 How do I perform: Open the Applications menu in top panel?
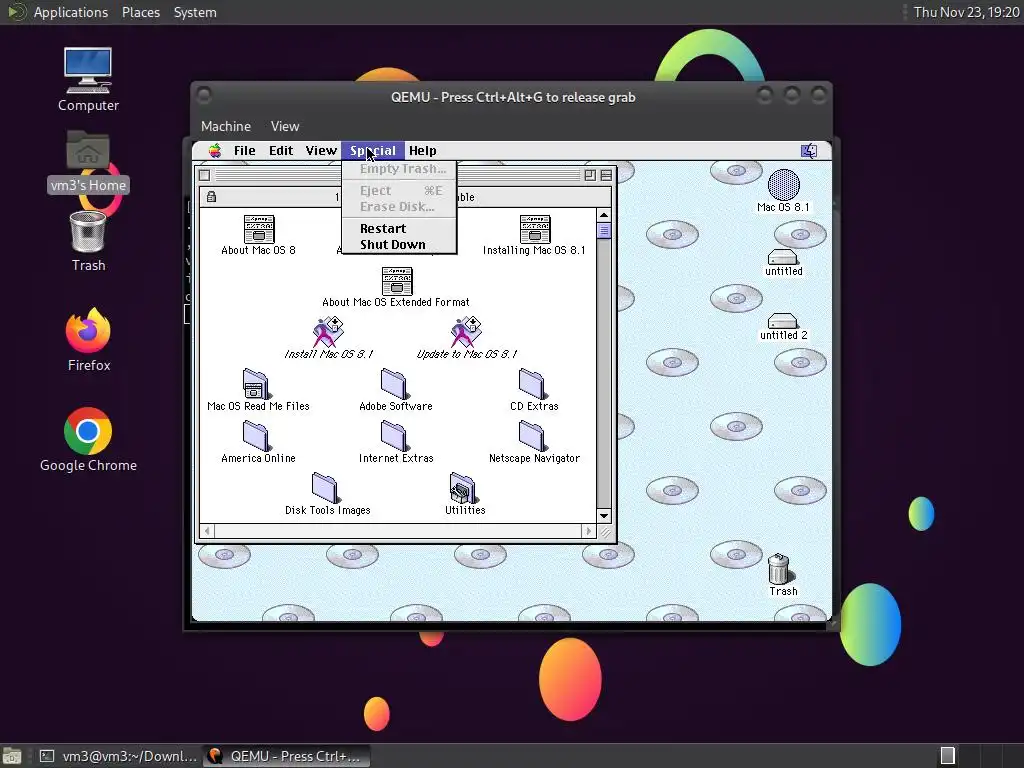[71, 12]
